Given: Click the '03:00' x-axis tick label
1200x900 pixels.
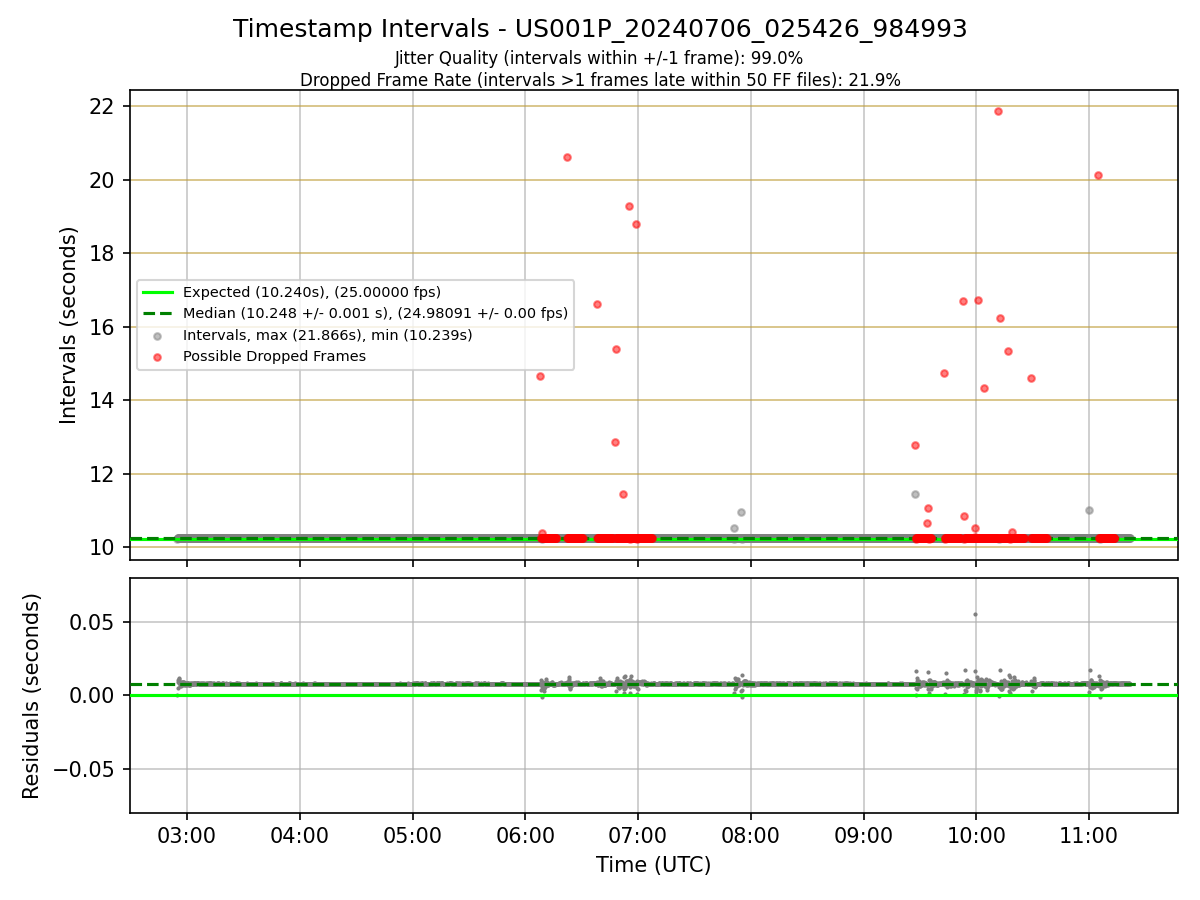Looking at the screenshot, I should coord(186,835).
